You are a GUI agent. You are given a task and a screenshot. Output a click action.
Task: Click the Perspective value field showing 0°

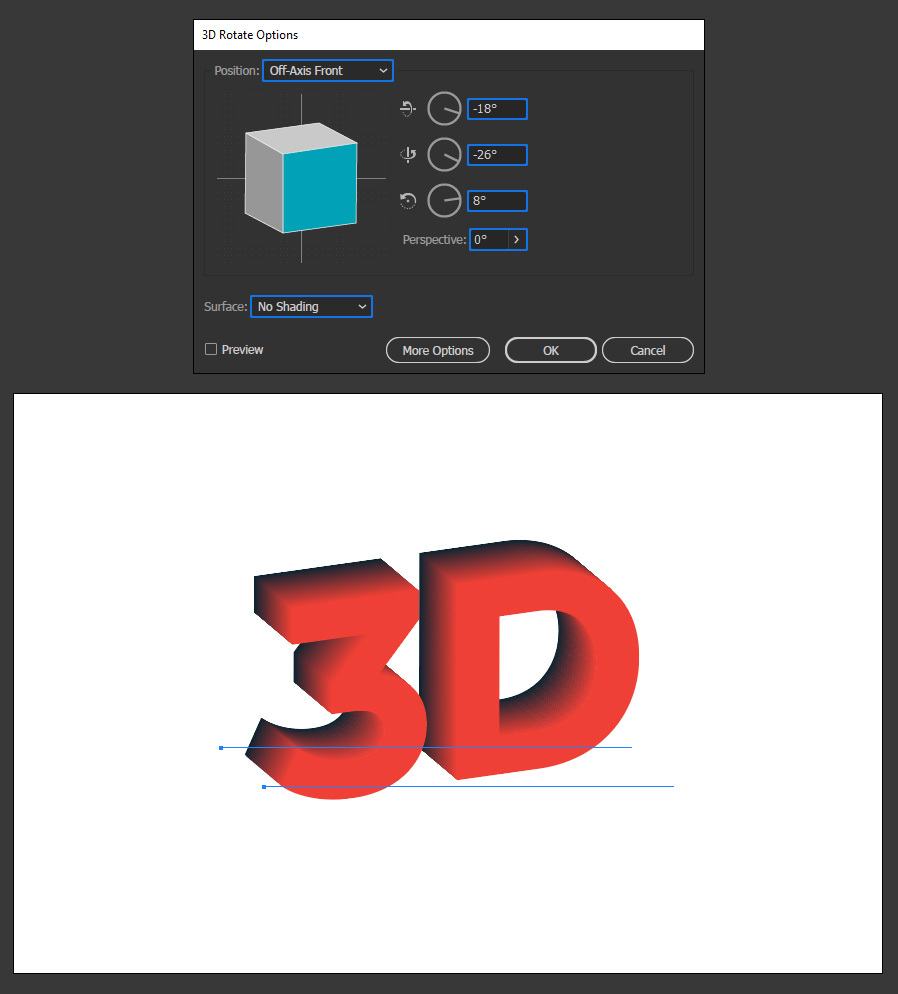pos(489,240)
